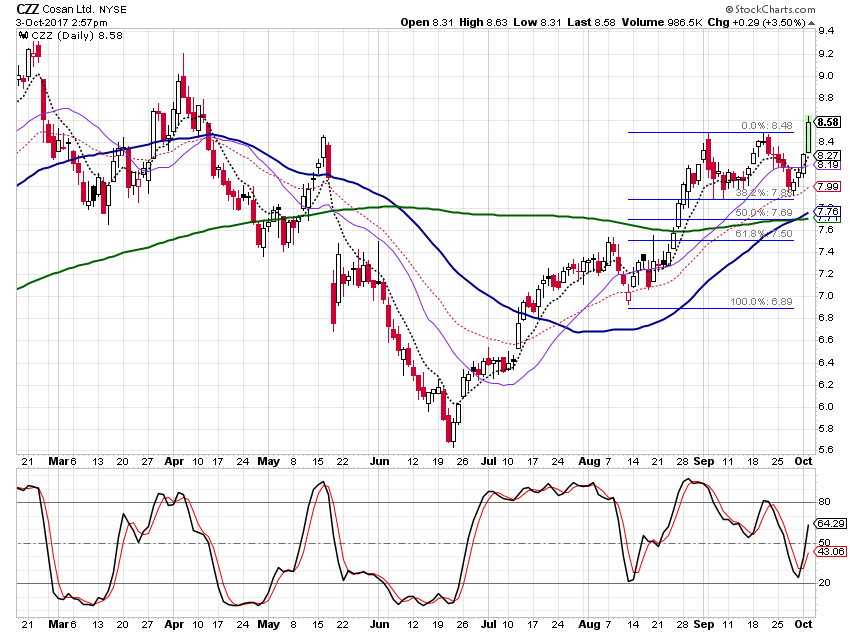Image resolution: width=850 pixels, height=633 pixels.
Task: Click the Fibonacci label 50.0%: 7.69
Action: click(764, 213)
